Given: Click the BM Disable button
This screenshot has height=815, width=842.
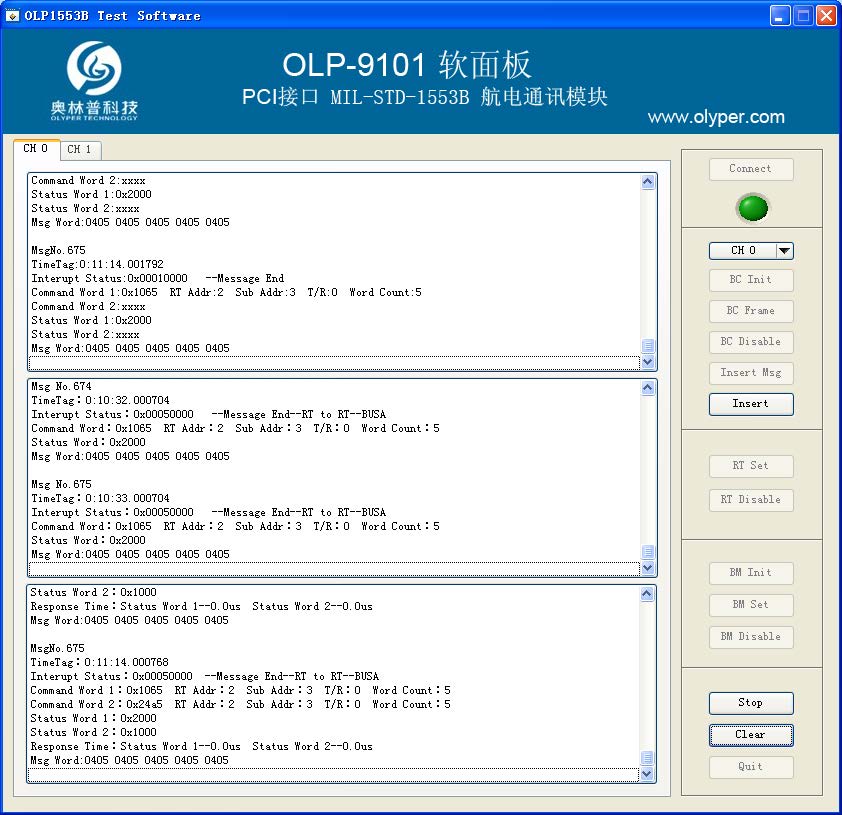Looking at the screenshot, I should pos(751,637).
